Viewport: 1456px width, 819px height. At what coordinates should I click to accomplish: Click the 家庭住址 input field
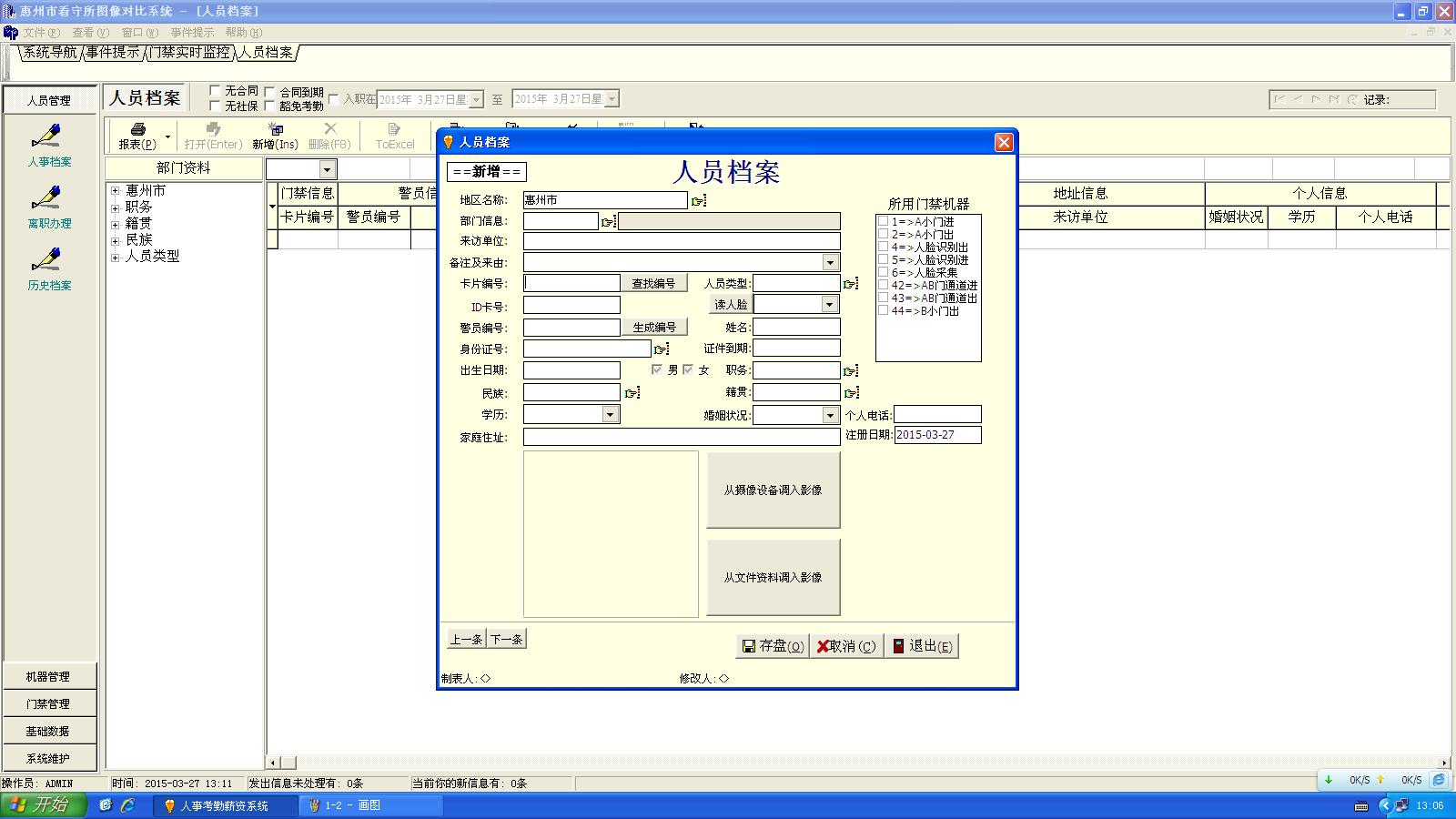681,437
